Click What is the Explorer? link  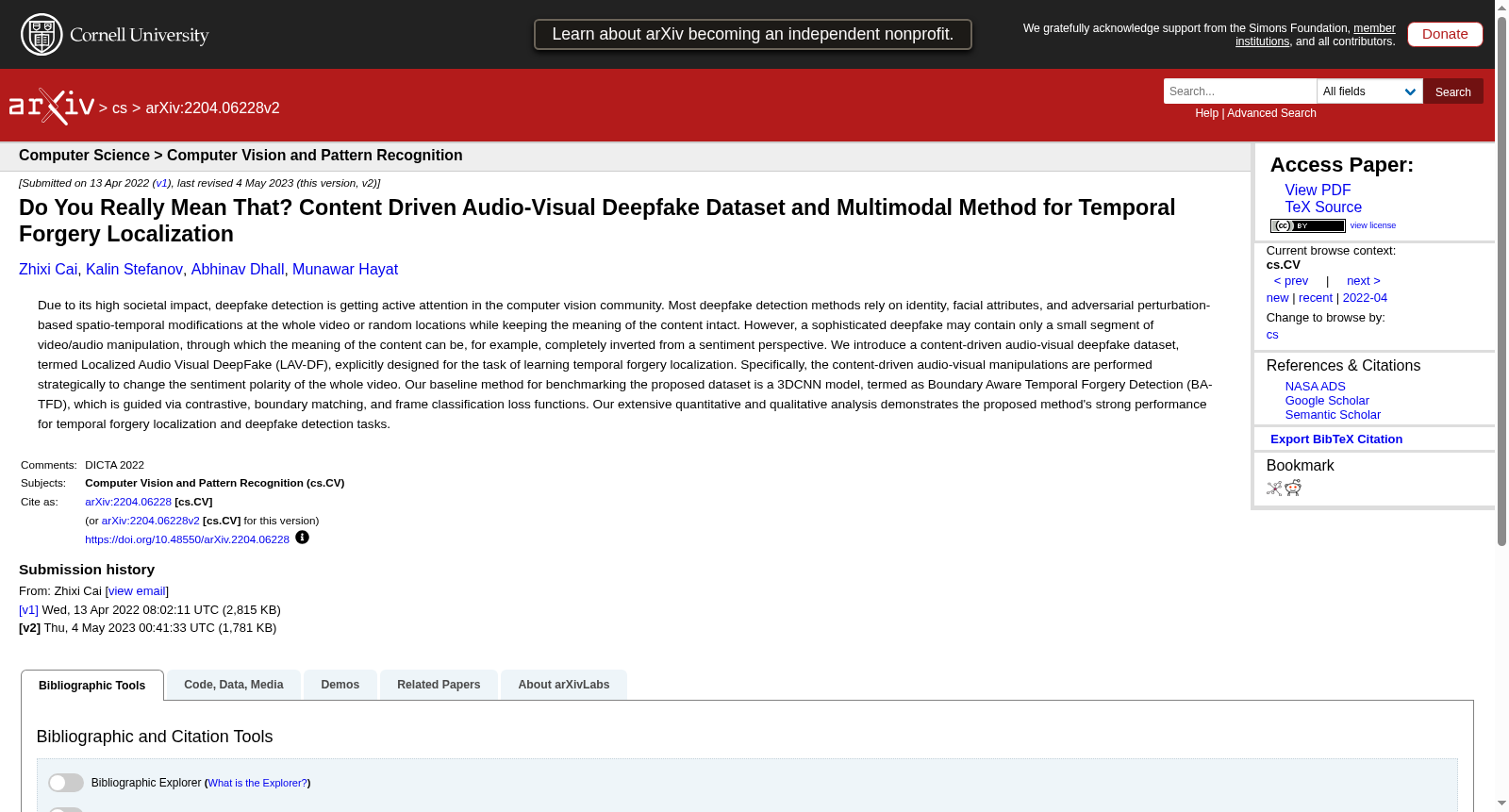point(257,783)
